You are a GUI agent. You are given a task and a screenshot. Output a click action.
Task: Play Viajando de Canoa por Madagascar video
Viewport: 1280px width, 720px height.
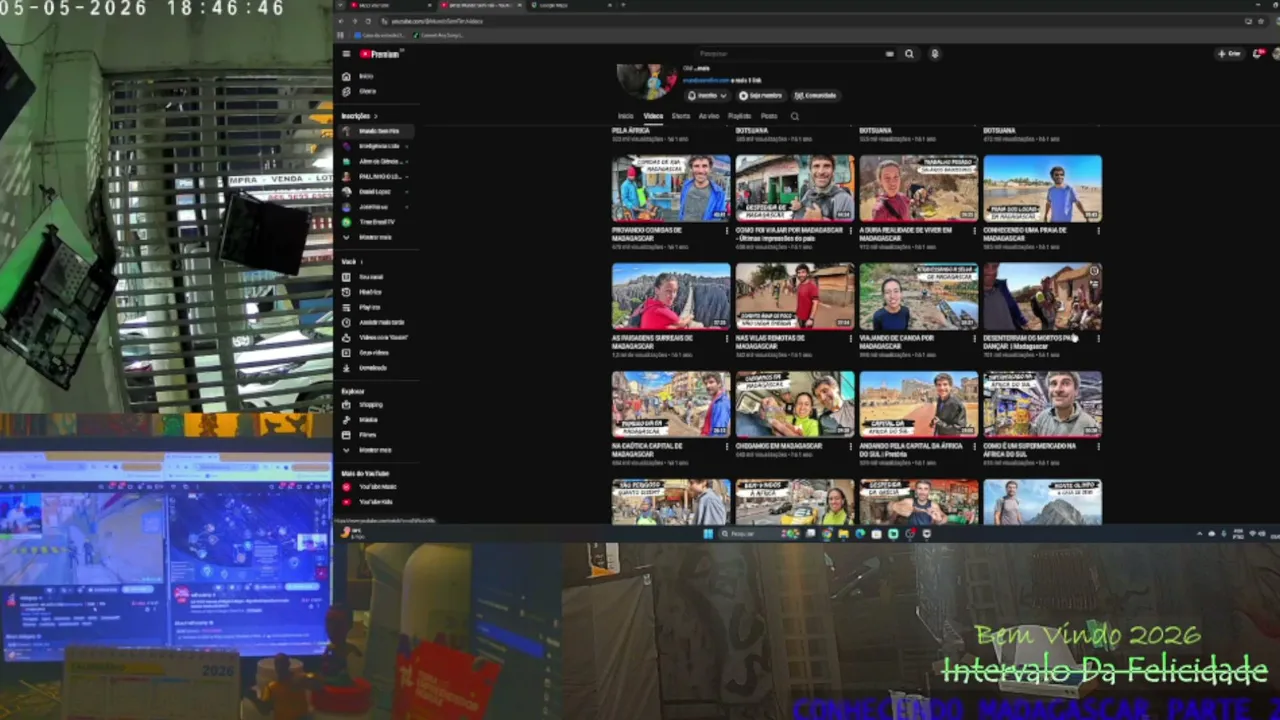(919, 296)
